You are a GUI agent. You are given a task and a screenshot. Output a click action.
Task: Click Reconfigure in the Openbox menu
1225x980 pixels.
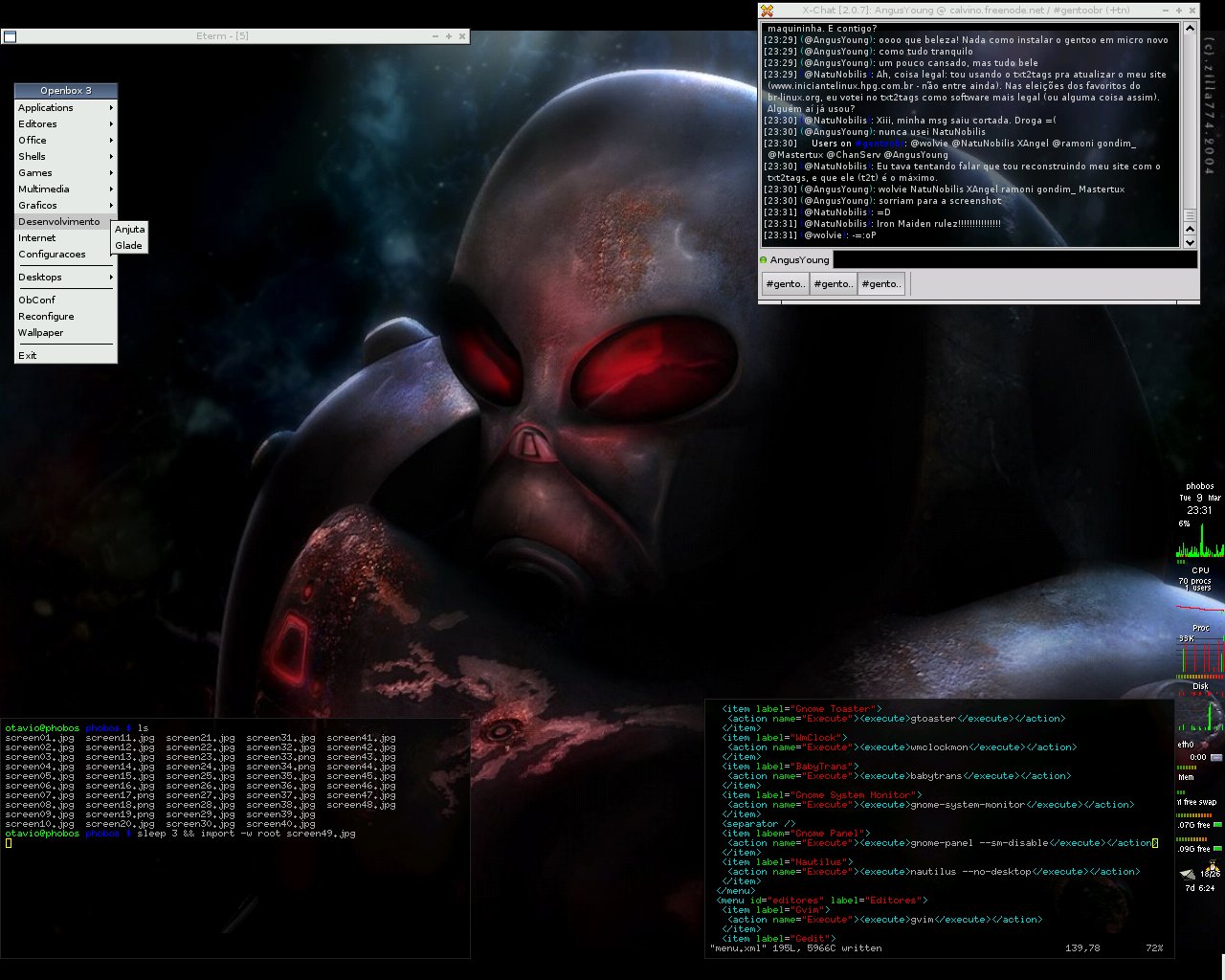pos(65,317)
